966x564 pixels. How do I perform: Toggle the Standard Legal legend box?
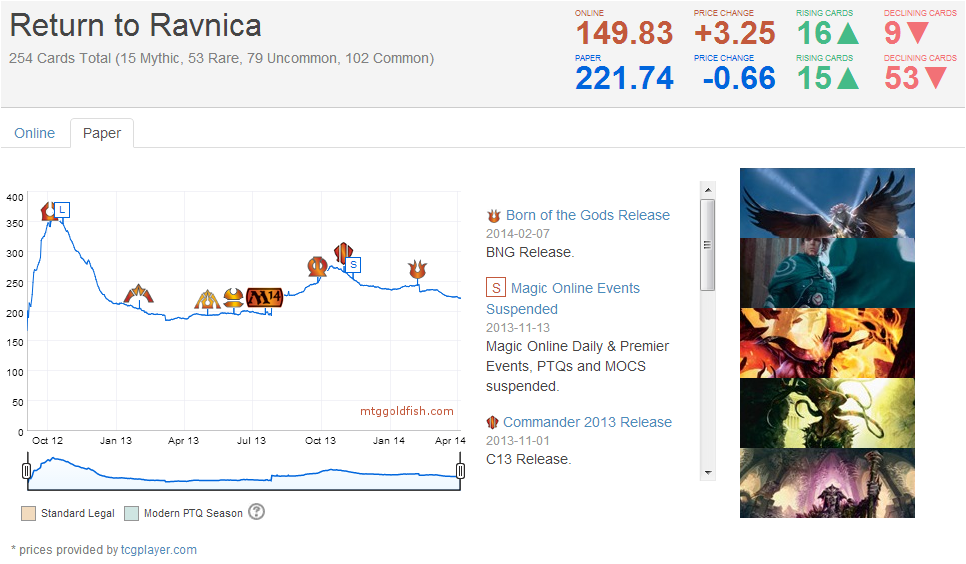point(28,513)
